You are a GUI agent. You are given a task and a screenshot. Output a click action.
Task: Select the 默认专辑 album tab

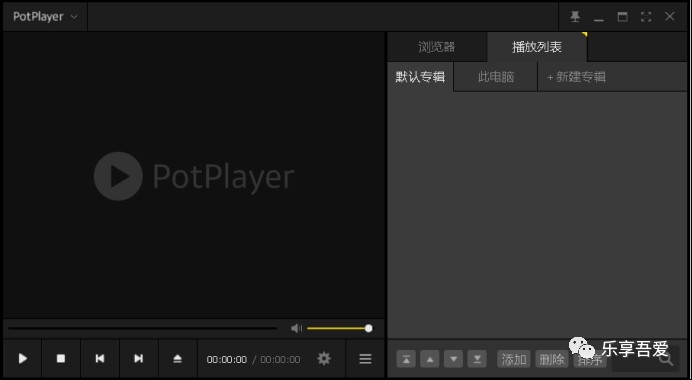pos(420,77)
